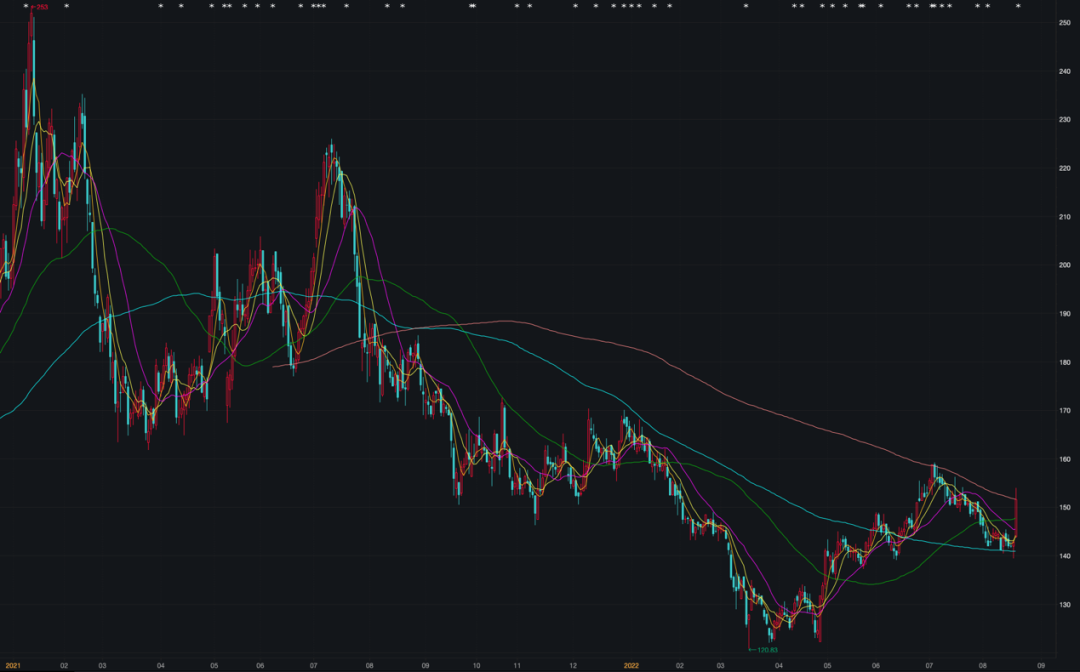
Task: Click the asterisk marker left of the 253 label
Action: [x=27, y=7]
